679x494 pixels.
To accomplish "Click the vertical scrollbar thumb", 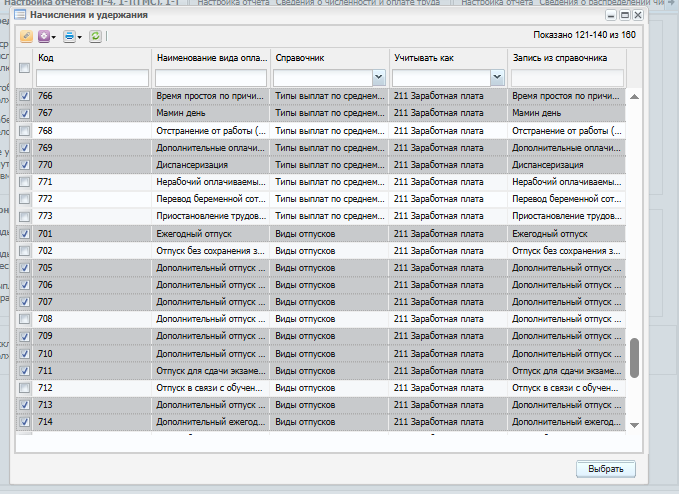I will click(x=634, y=358).
